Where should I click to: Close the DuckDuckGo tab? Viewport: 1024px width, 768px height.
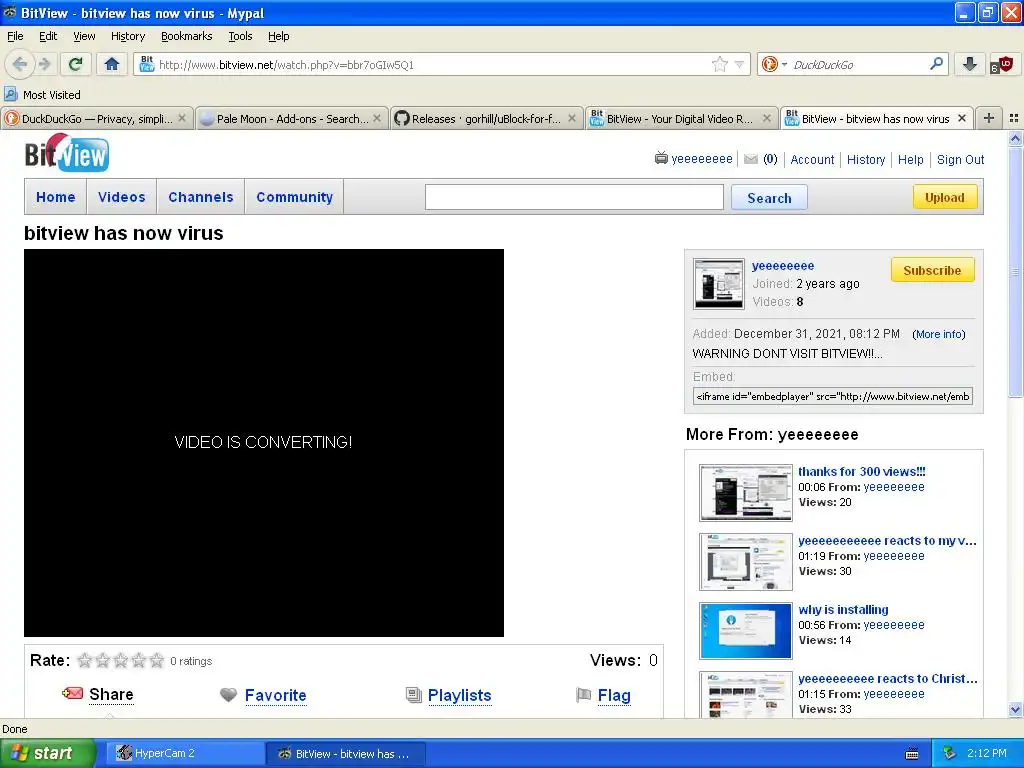(x=182, y=118)
